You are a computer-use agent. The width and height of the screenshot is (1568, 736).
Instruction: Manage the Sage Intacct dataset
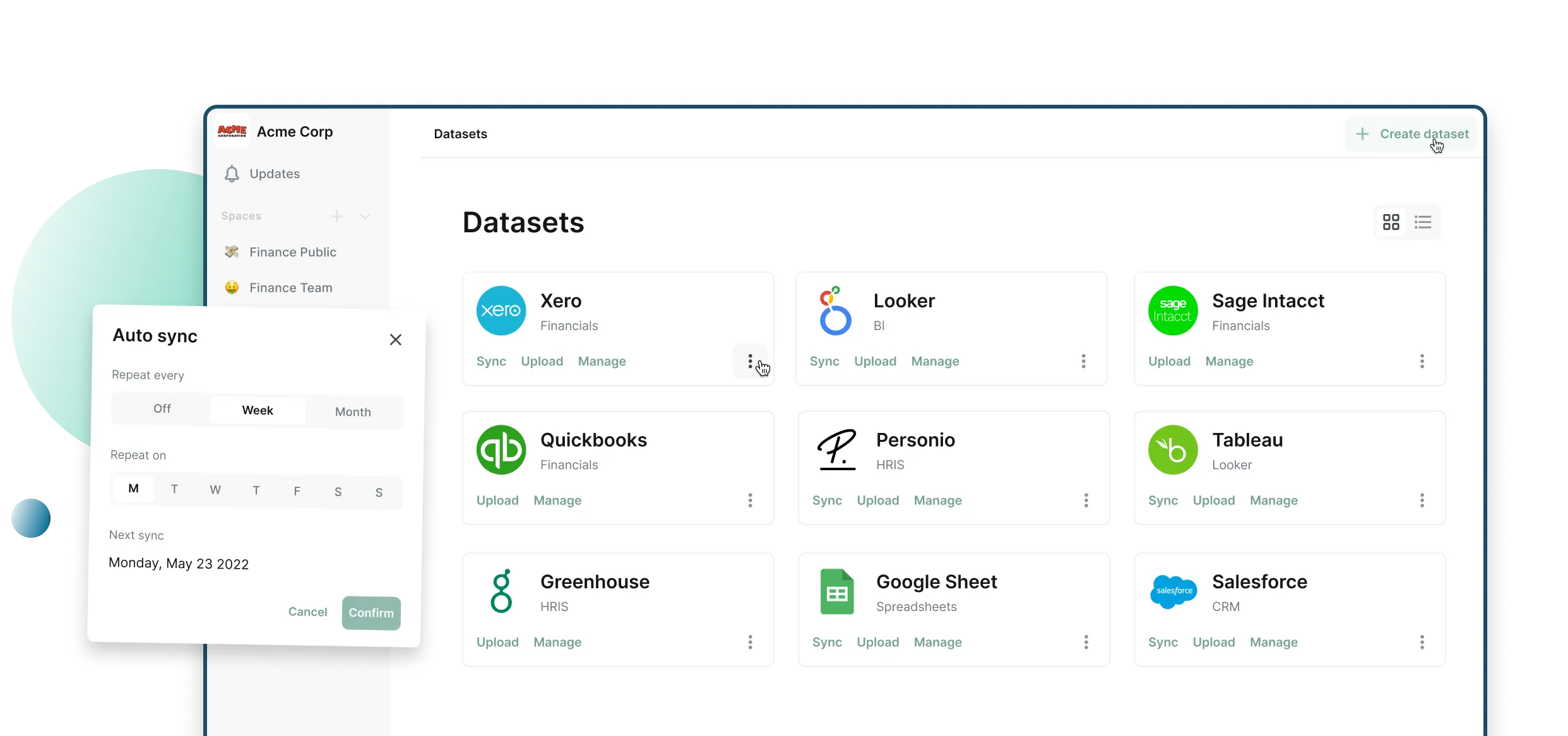1229,361
